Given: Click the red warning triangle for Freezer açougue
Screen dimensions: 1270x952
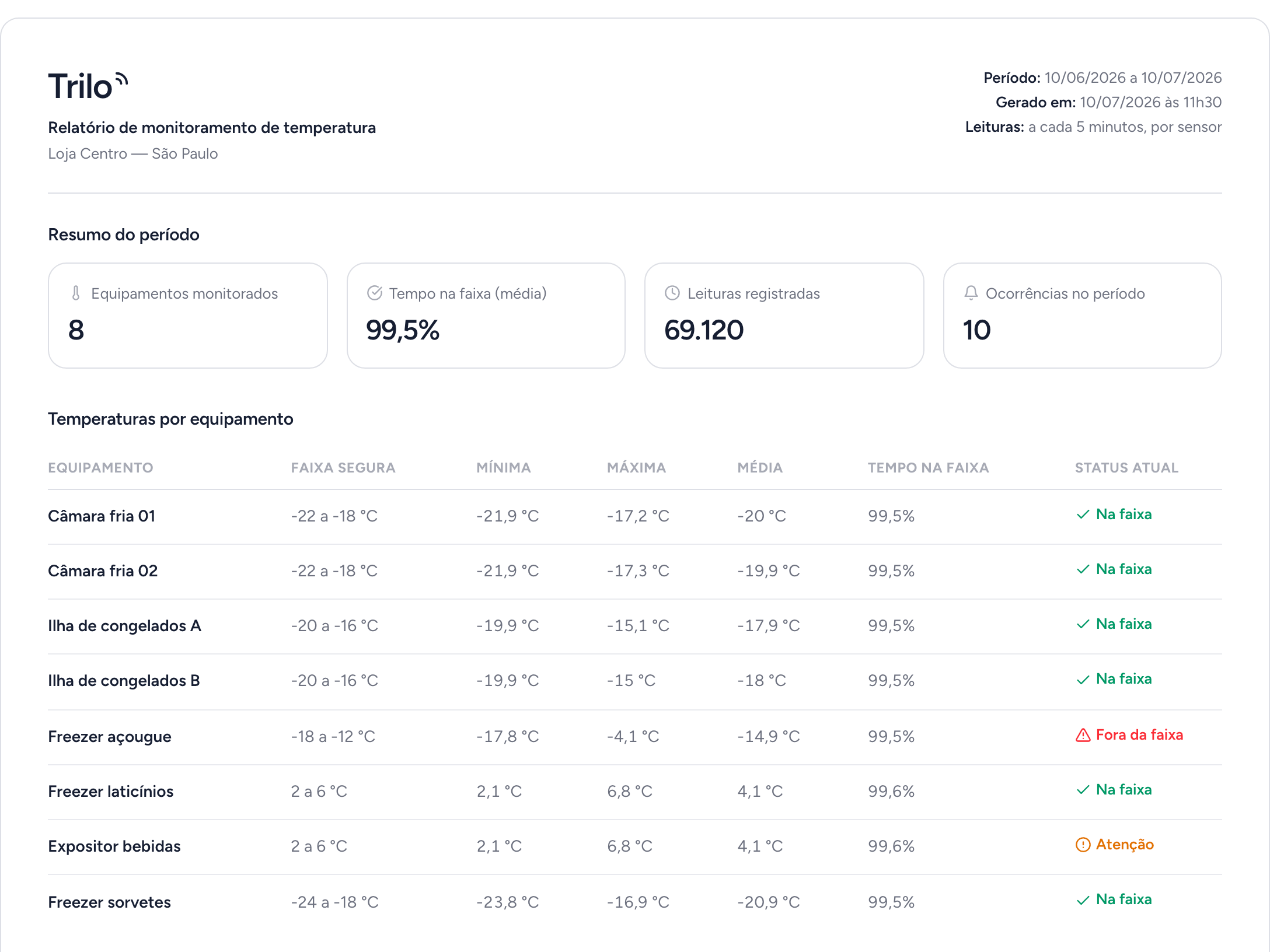Looking at the screenshot, I should click(1083, 735).
